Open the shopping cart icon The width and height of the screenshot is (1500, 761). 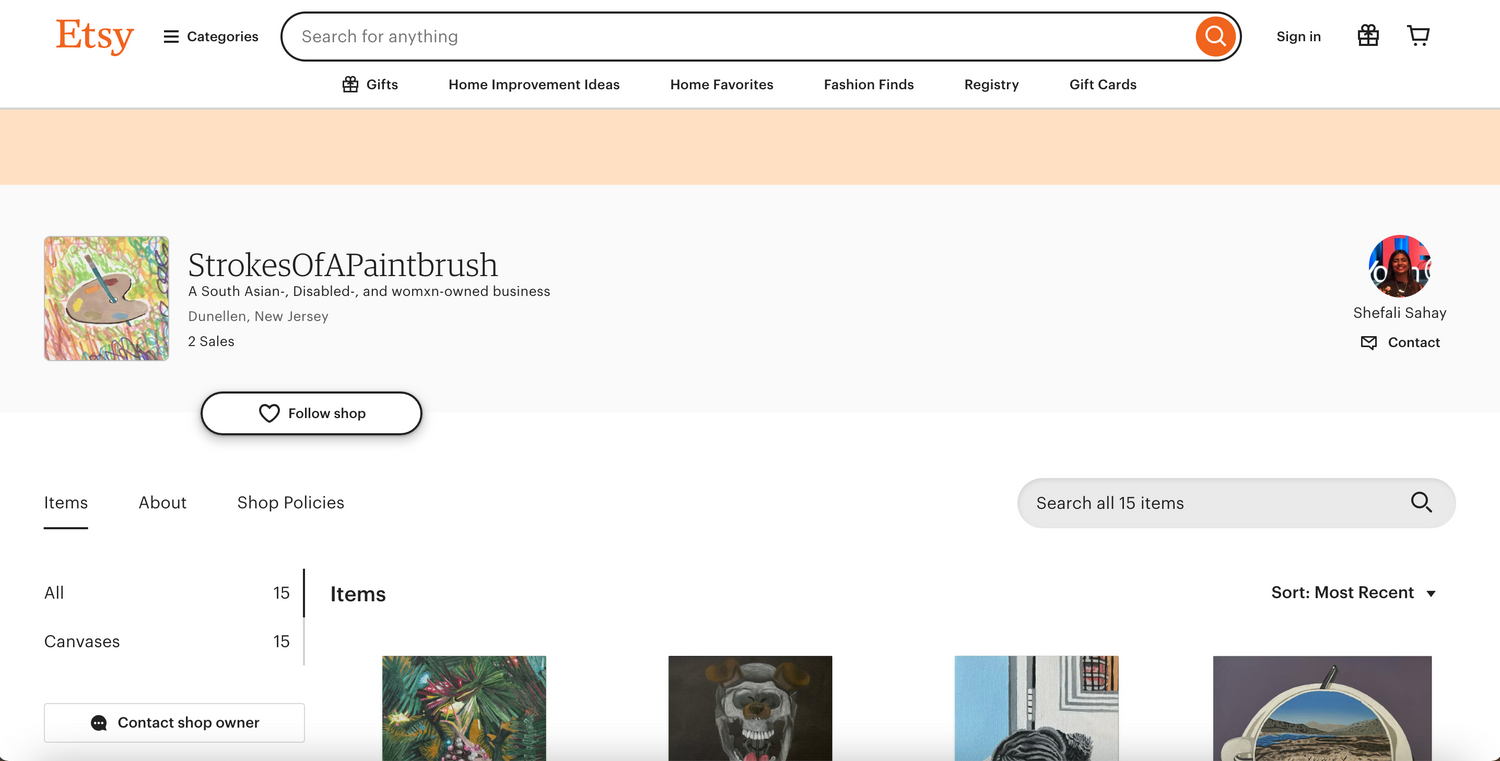1418,36
